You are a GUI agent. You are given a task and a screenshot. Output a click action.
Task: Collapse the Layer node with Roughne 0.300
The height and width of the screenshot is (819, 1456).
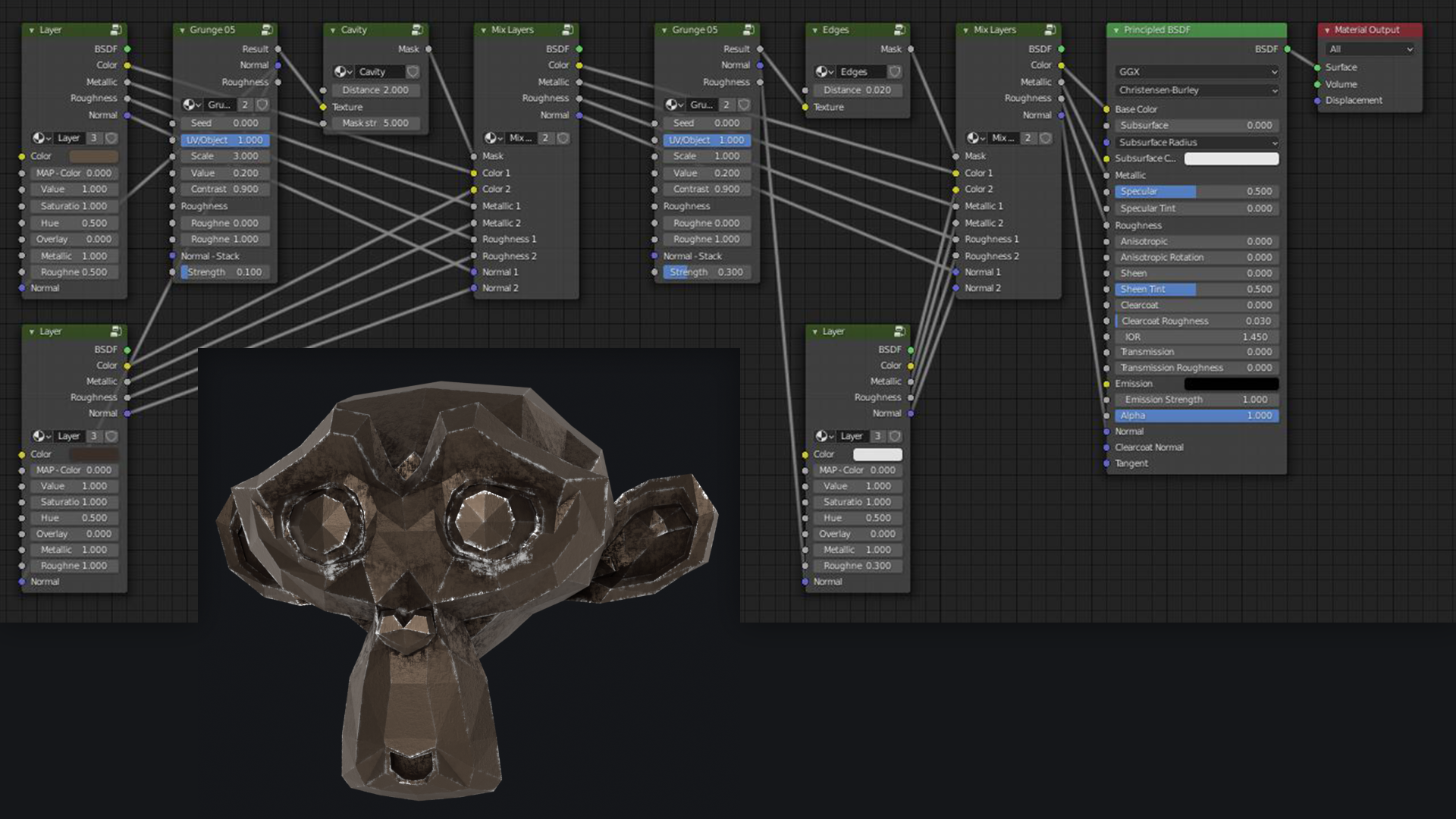coord(815,332)
